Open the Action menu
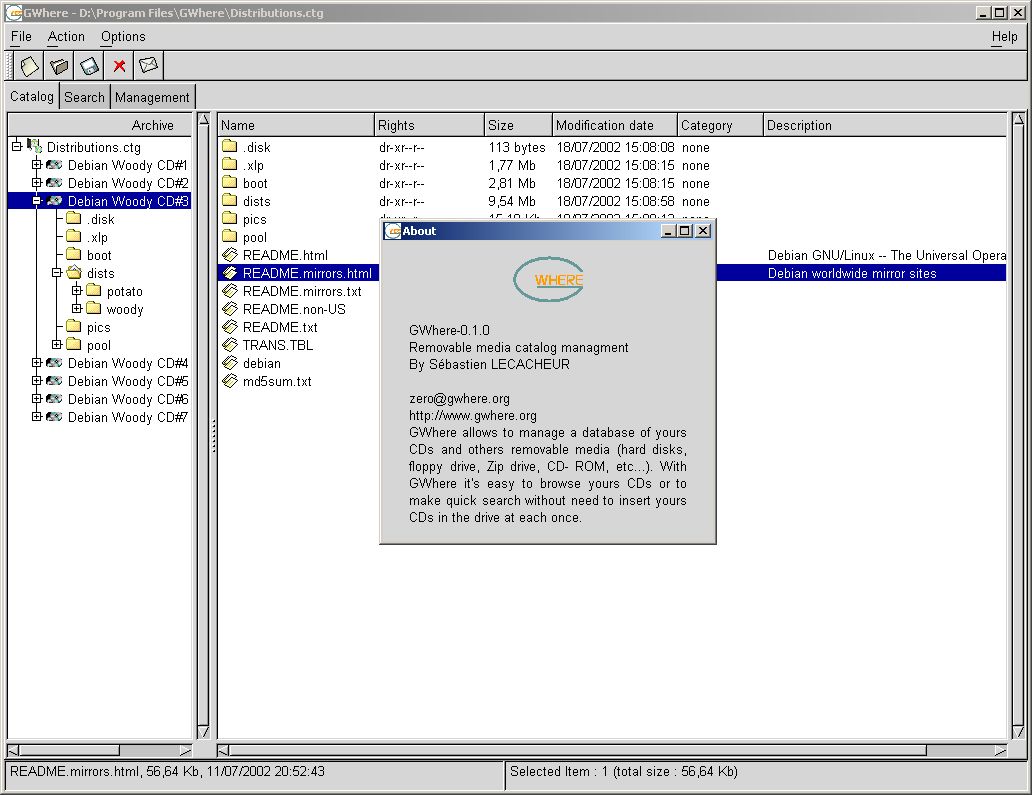The image size is (1032, 795). (66, 37)
